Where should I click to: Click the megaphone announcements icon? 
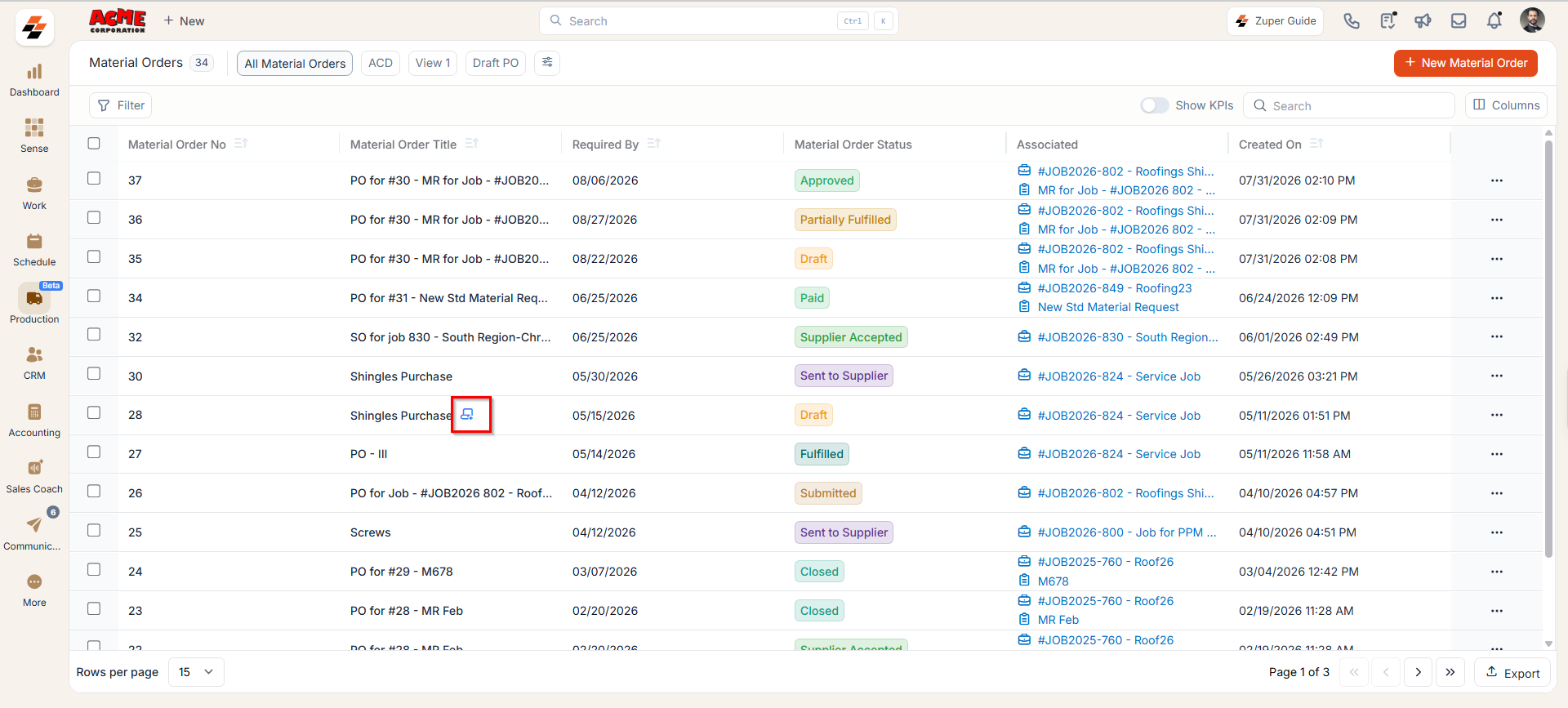coord(1423,21)
